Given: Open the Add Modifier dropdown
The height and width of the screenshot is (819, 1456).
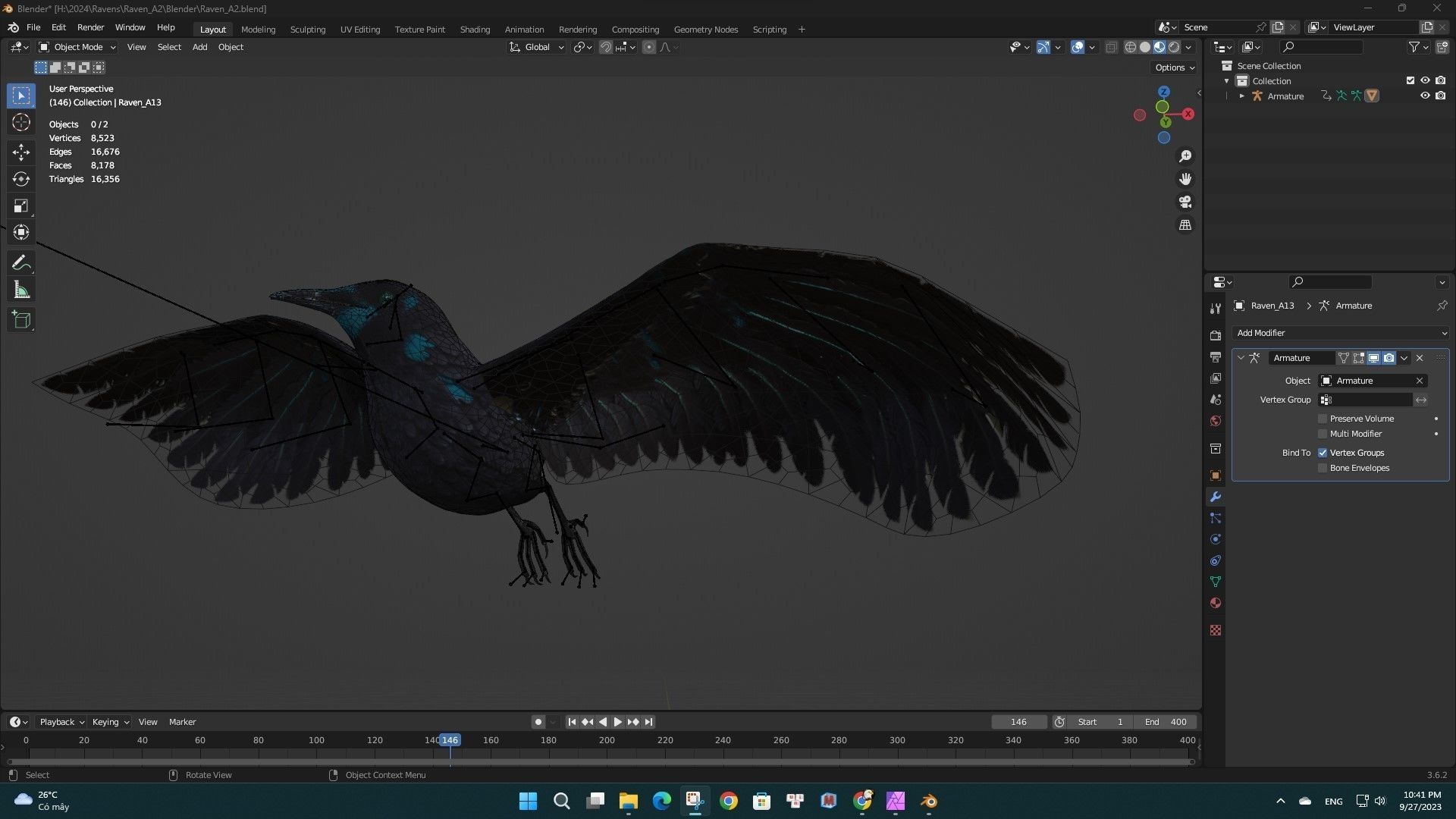Looking at the screenshot, I should click(1341, 333).
